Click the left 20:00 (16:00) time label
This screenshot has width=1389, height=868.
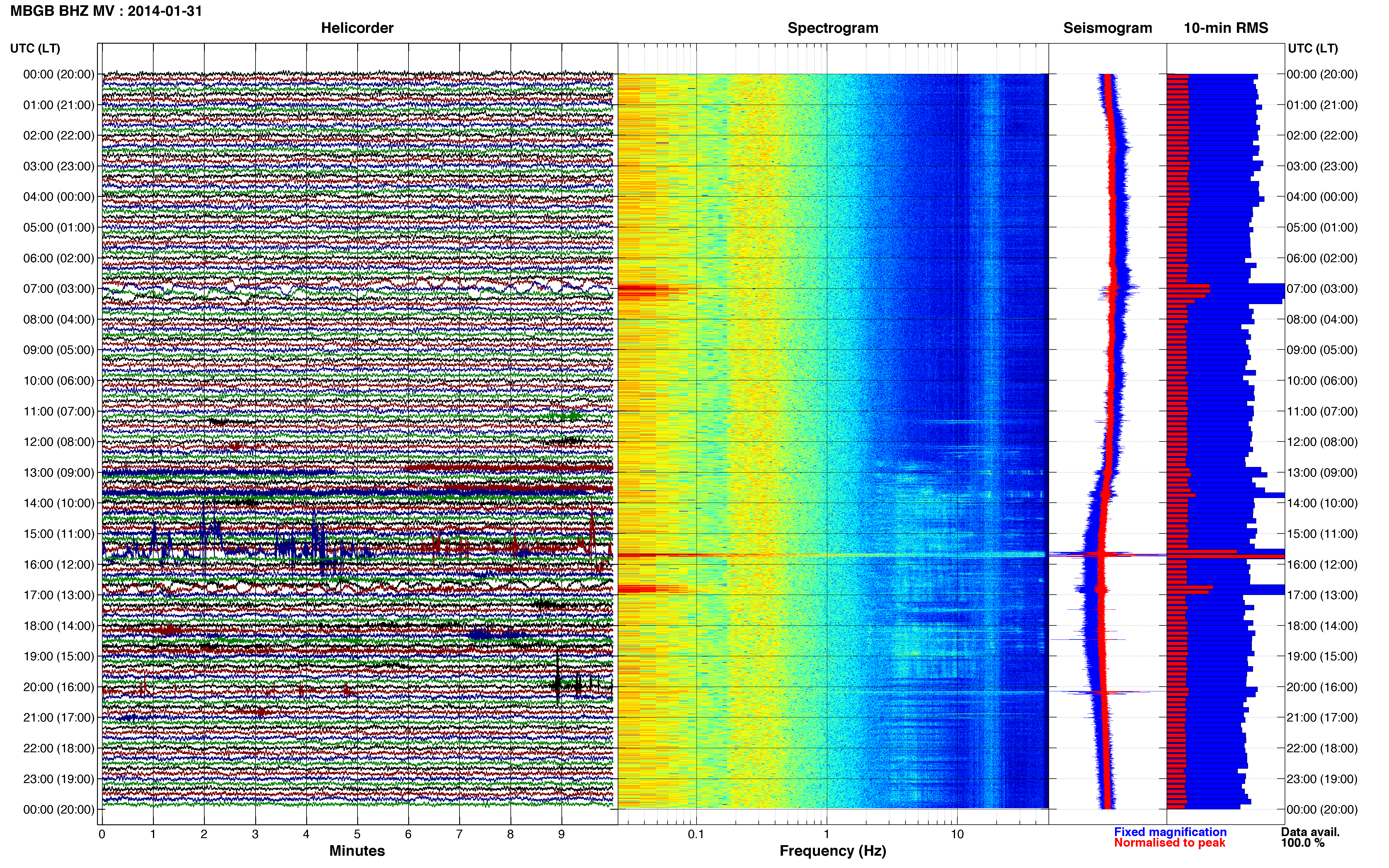pyautogui.click(x=59, y=687)
